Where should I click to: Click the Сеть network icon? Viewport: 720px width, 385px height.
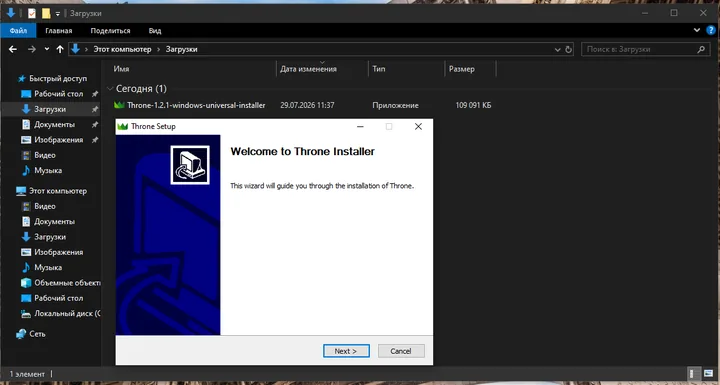point(21,334)
